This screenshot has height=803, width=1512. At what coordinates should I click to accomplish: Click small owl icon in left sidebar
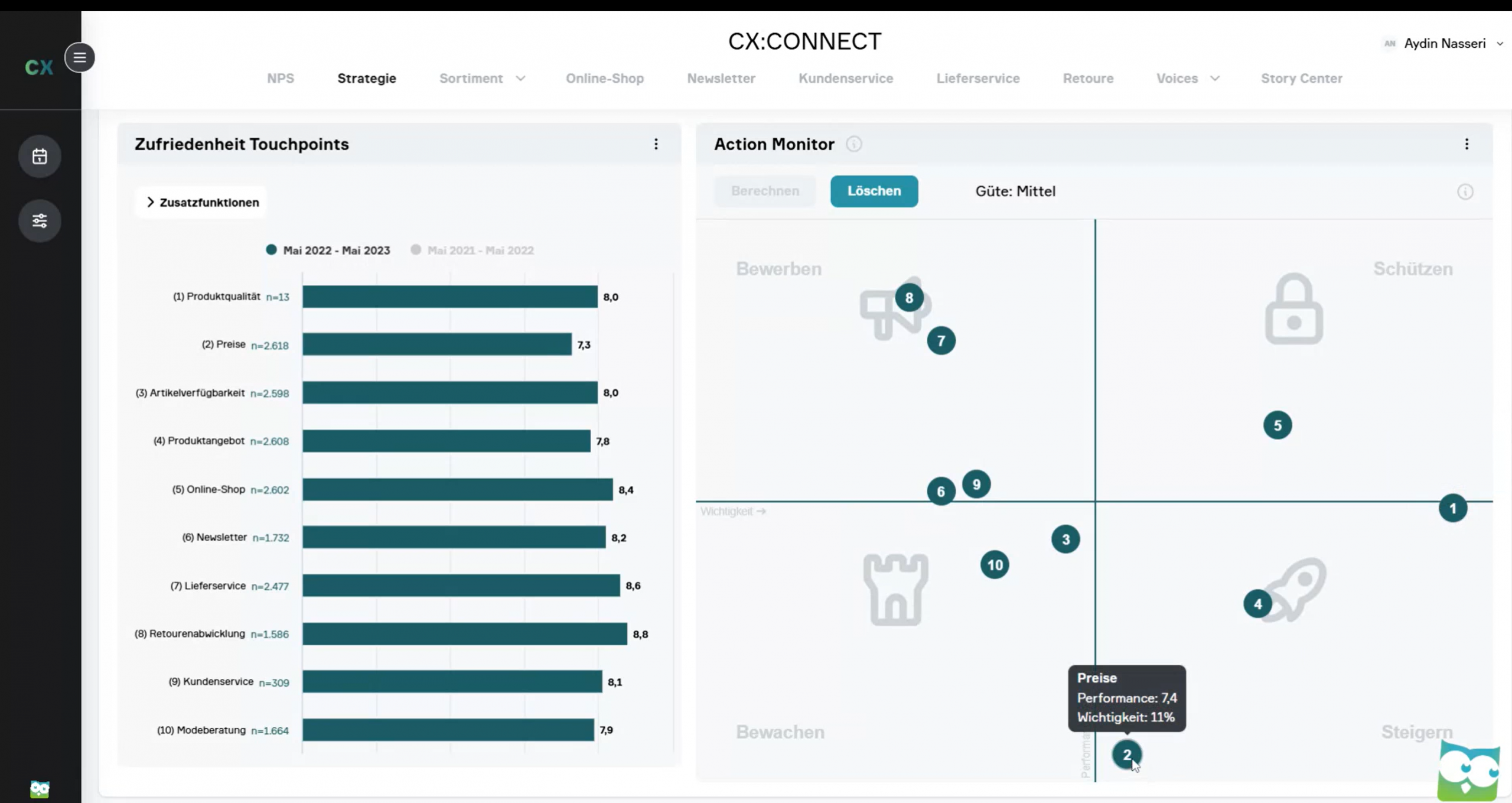[x=40, y=789]
